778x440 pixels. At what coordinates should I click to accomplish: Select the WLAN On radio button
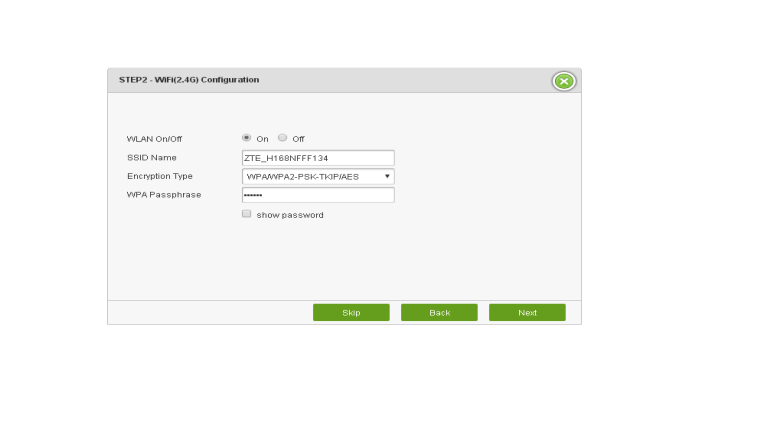(x=246, y=138)
